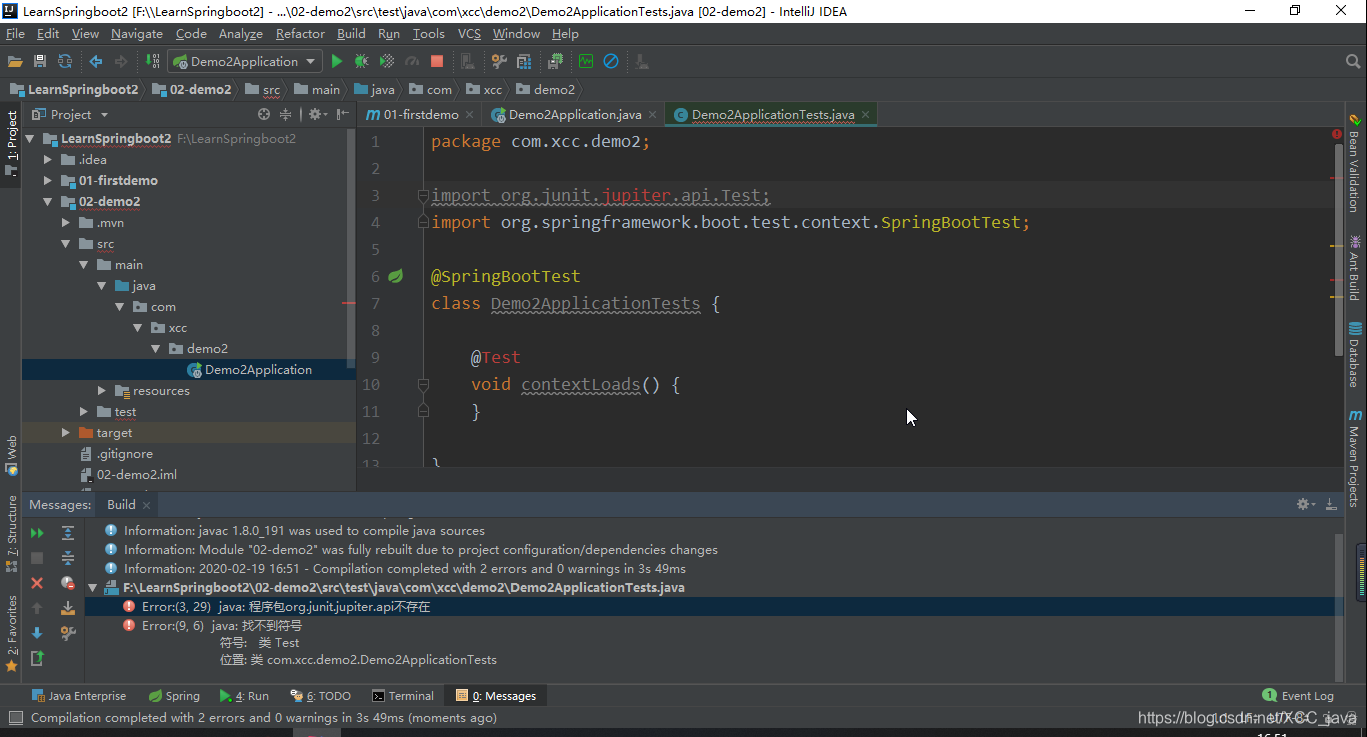The width and height of the screenshot is (1367, 737).
Task: Open Messages panel gear options
Action: click(1305, 504)
